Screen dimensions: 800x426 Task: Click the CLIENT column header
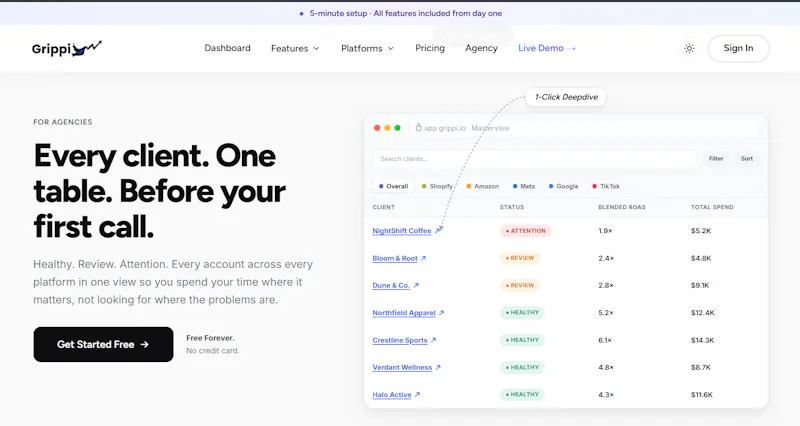coord(384,207)
